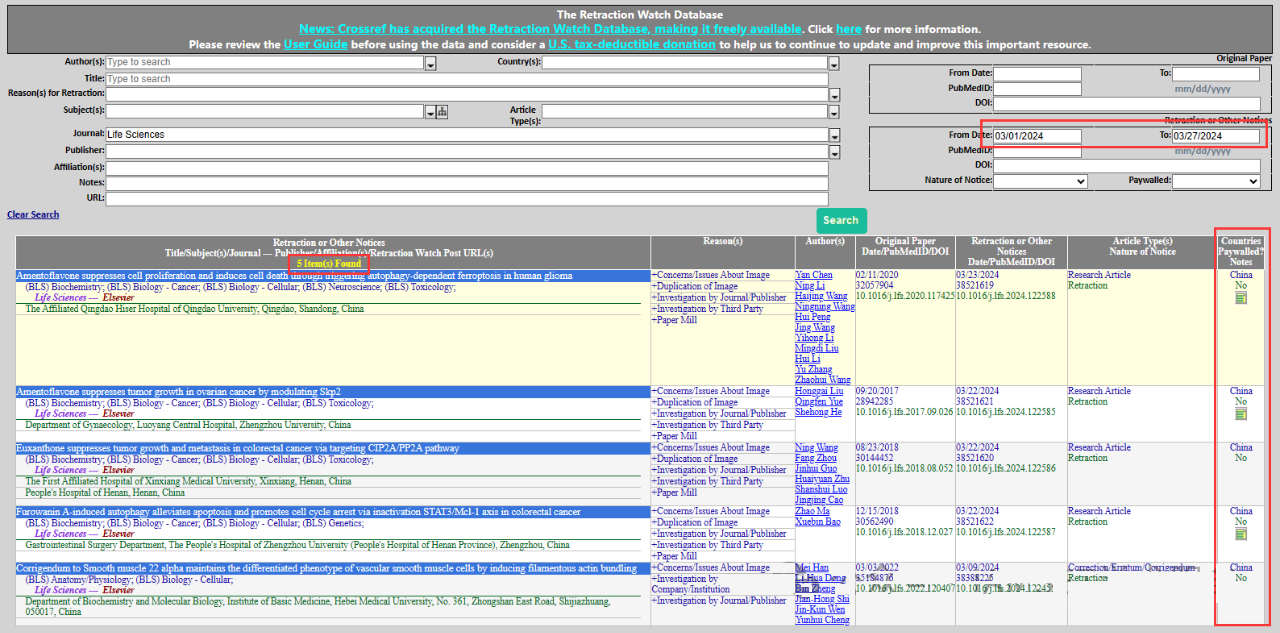Click the 'here' link for more information
The image size is (1280, 633).
click(848, 30)
